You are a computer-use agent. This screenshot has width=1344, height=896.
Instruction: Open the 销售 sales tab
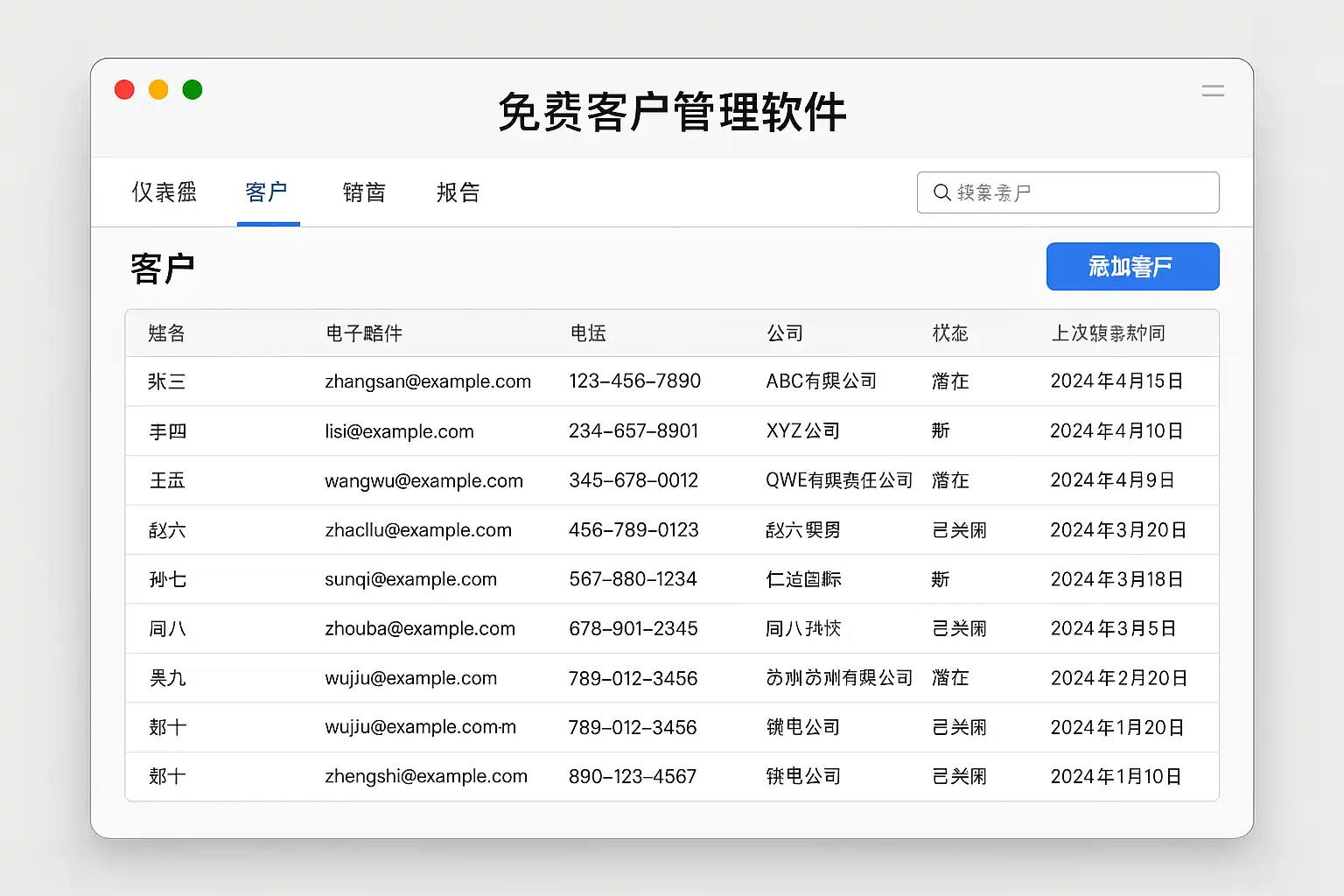pos(364,192)
